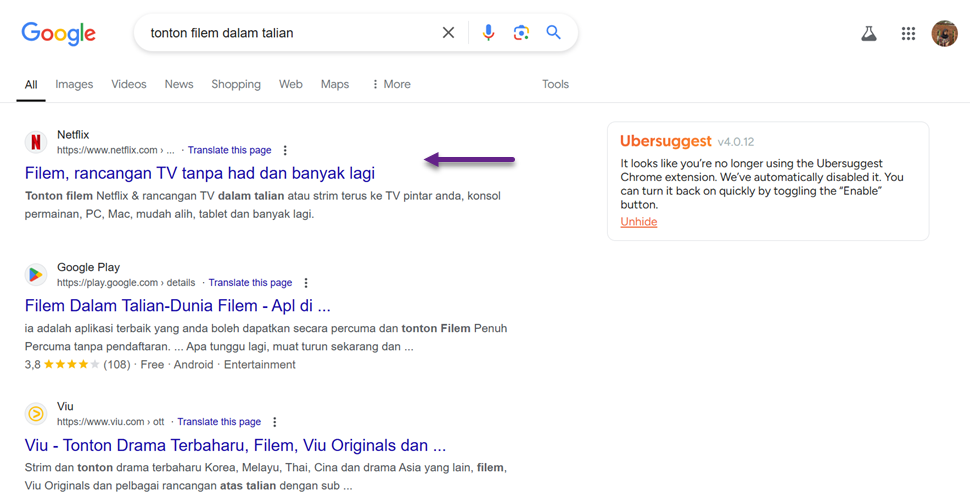Image resolution: width=971 pixels, height=501 pixels.
Task: Click the Netflix site name
Action: coord(73,134)
